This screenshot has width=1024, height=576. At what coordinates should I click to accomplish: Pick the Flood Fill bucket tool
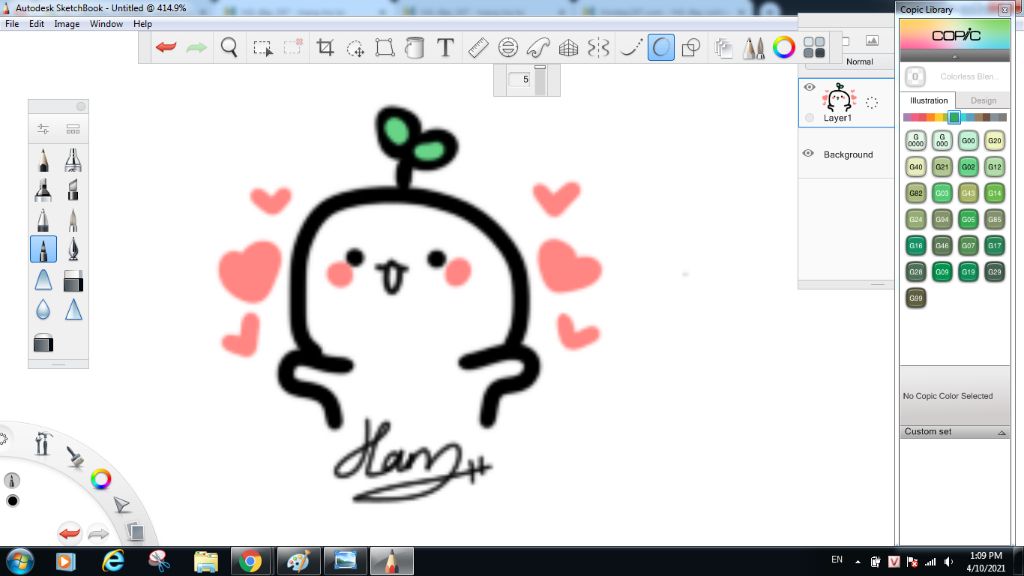415,47
